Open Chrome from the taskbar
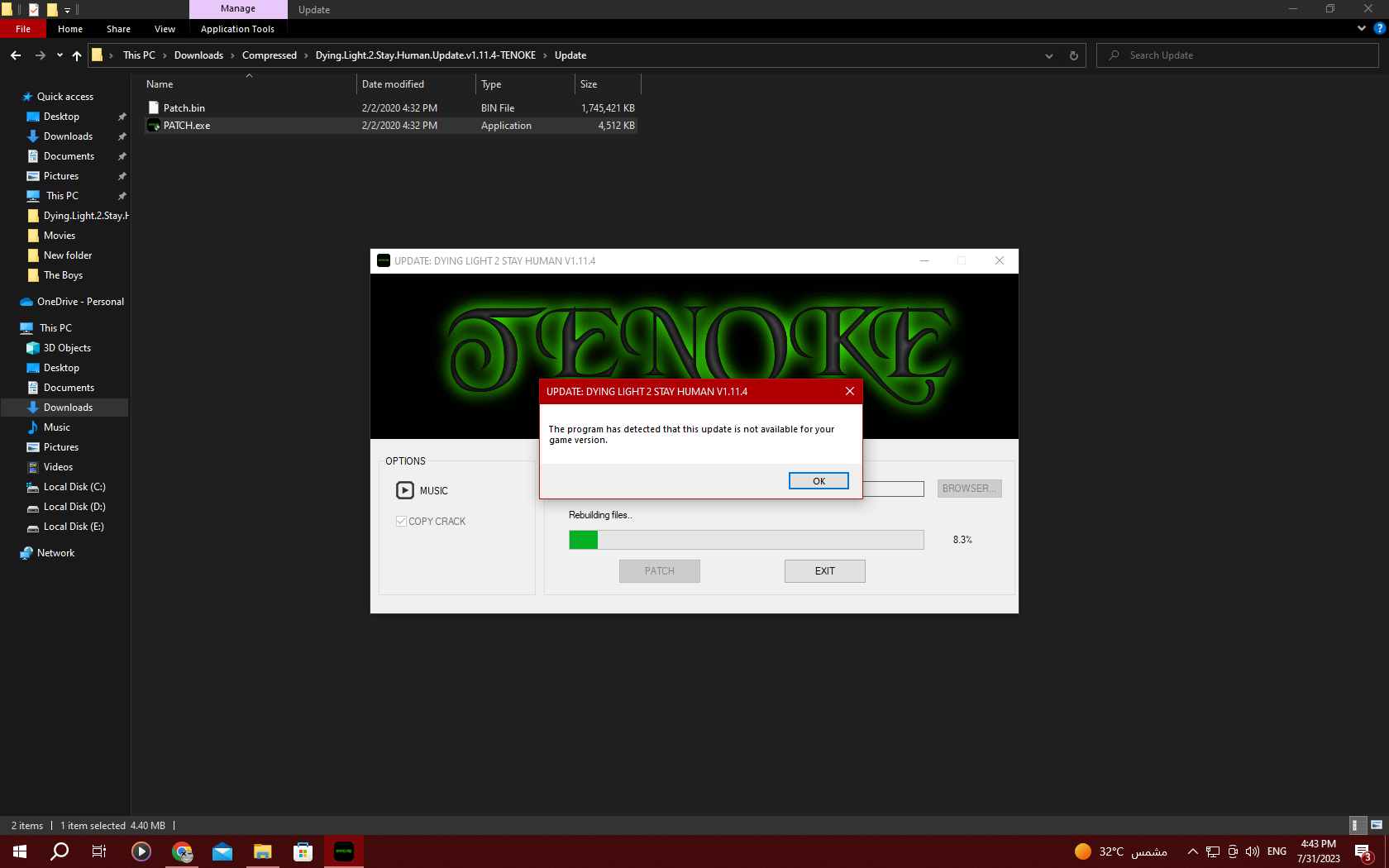1389x868 pixels. click(x=182, y=851)
